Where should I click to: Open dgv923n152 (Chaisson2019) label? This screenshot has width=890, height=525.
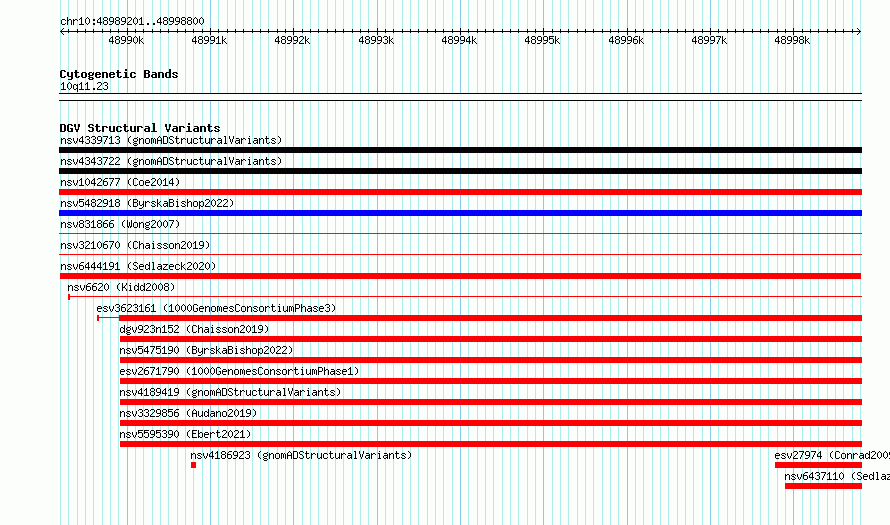point(194,329)
